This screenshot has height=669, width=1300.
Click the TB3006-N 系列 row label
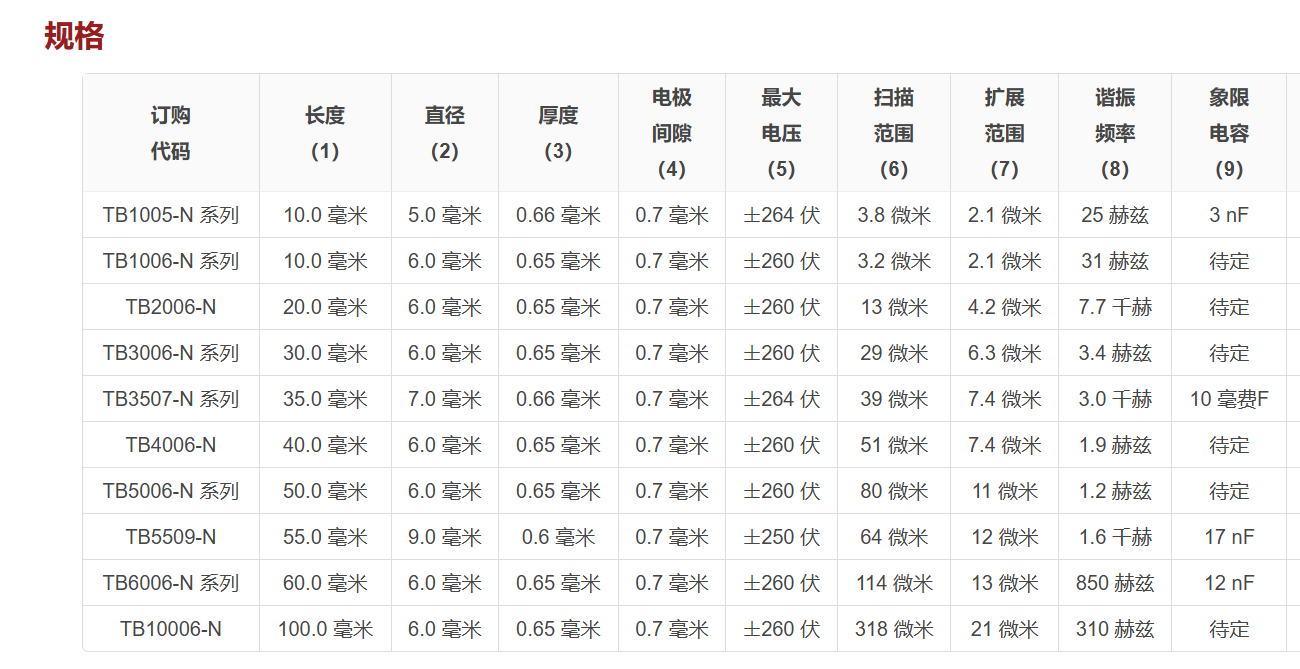tap(171, 353)
